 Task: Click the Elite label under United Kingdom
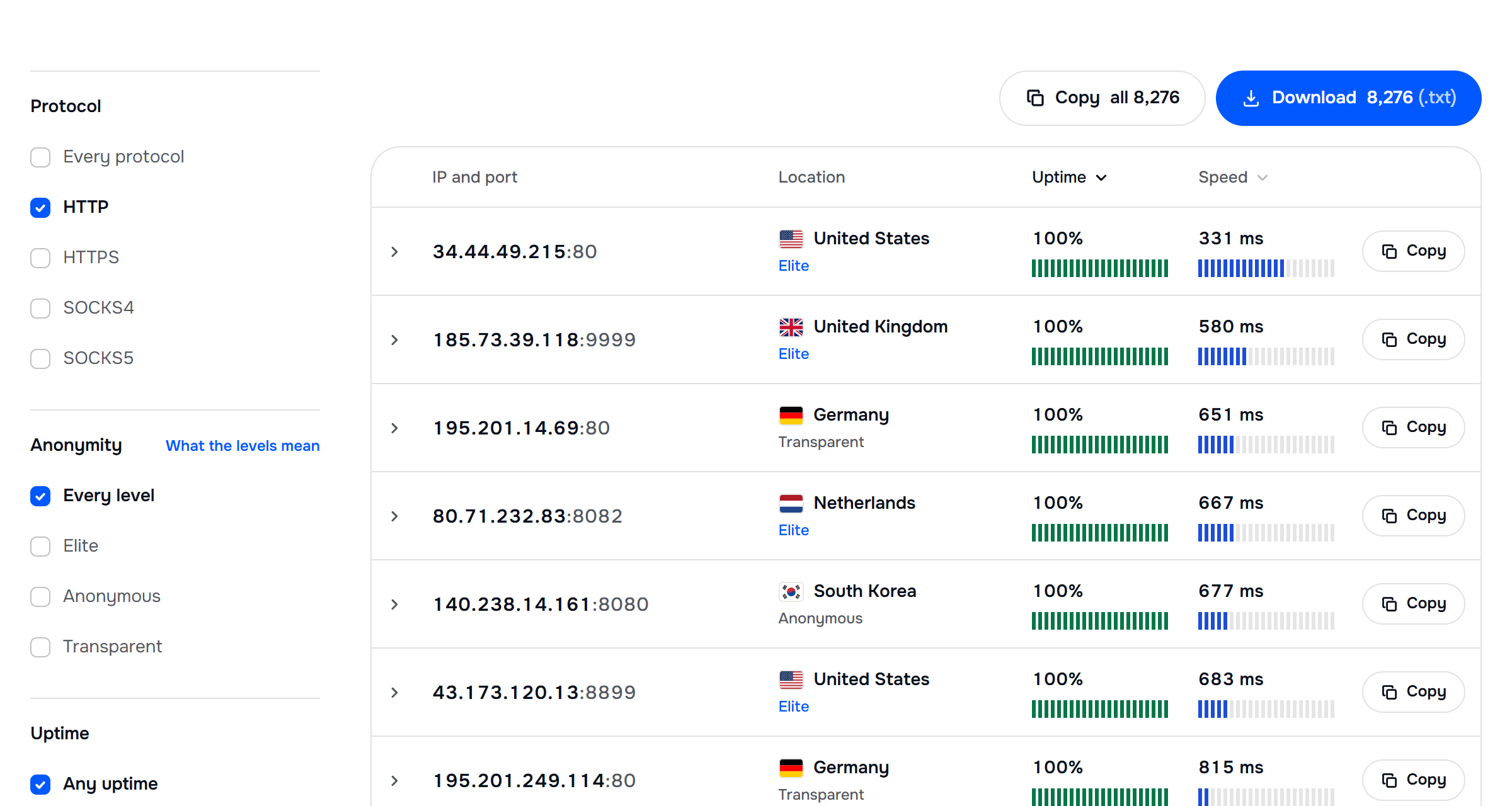[793, 354]
